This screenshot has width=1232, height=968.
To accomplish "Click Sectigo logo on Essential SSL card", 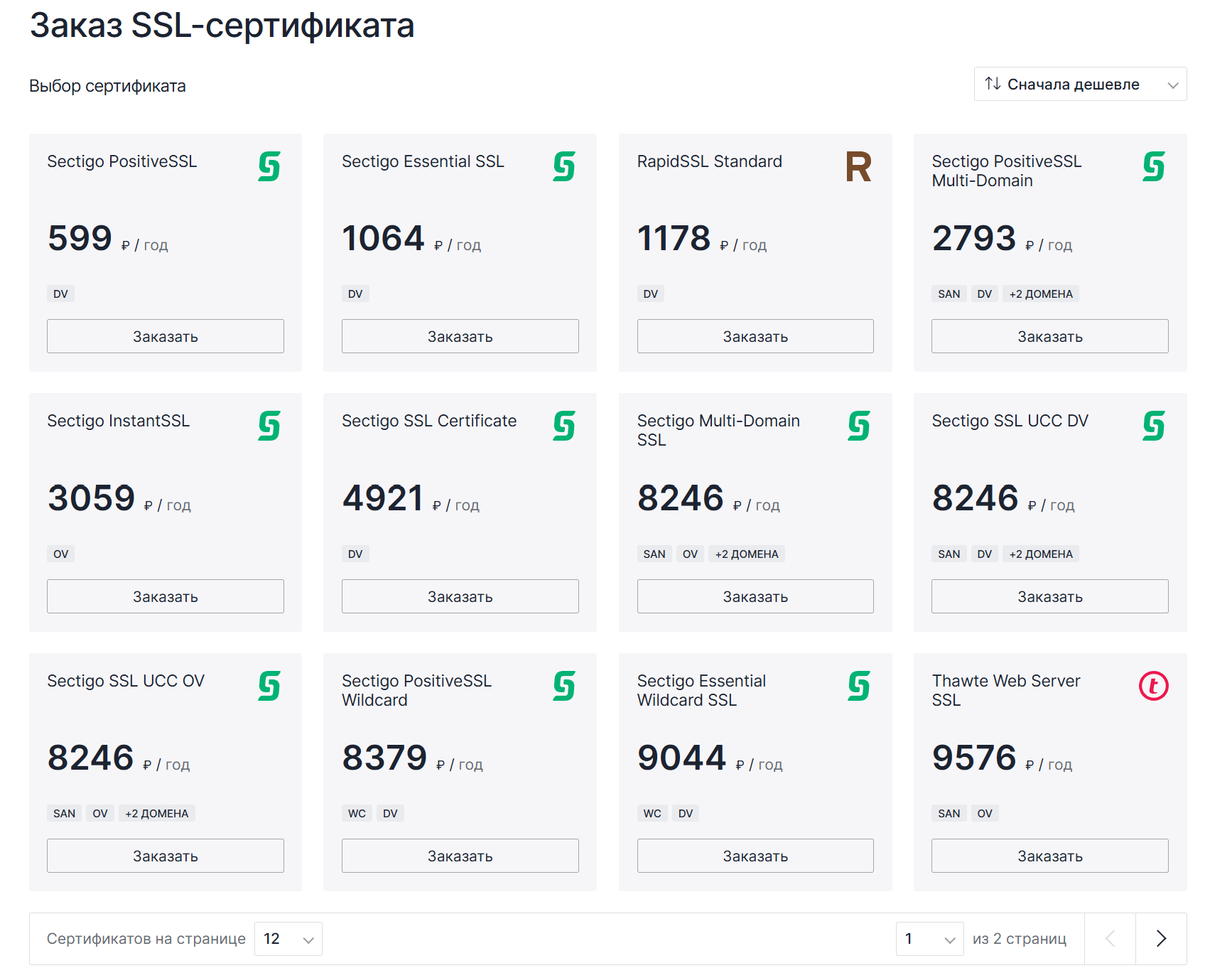I will pyautogui.click(x=564, y=167).
